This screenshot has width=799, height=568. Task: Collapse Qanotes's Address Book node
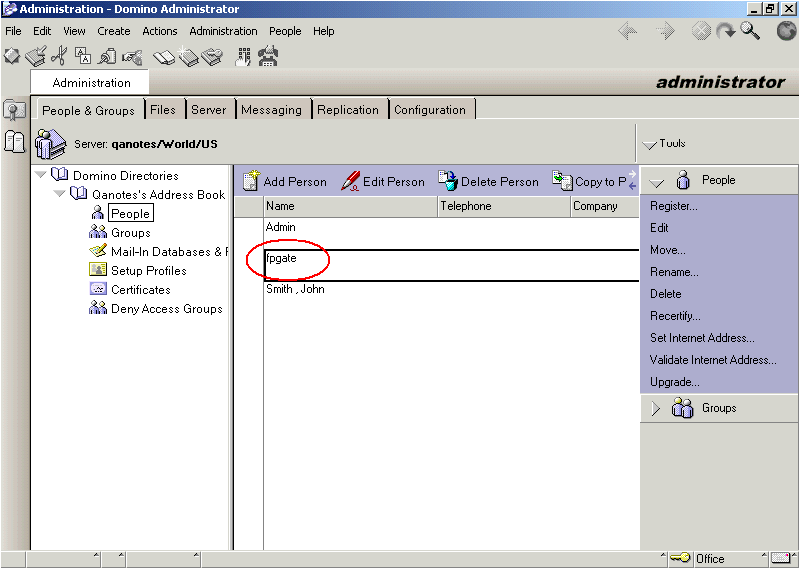click(60, 195)
